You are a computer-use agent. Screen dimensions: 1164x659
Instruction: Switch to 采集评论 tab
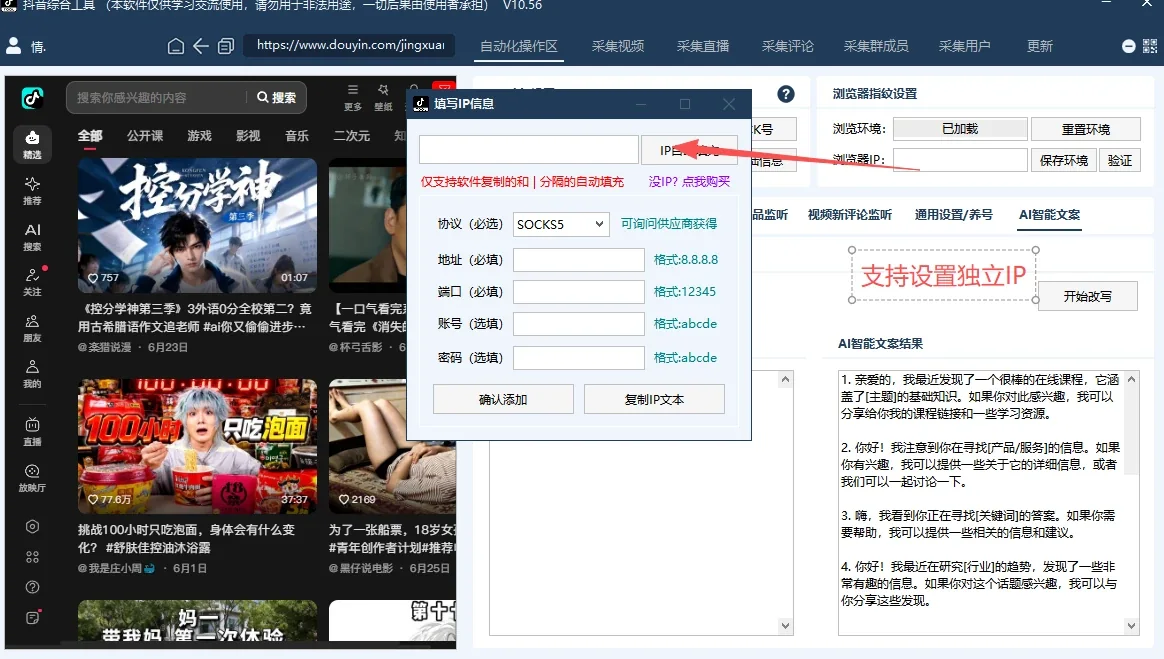[788, 46]
